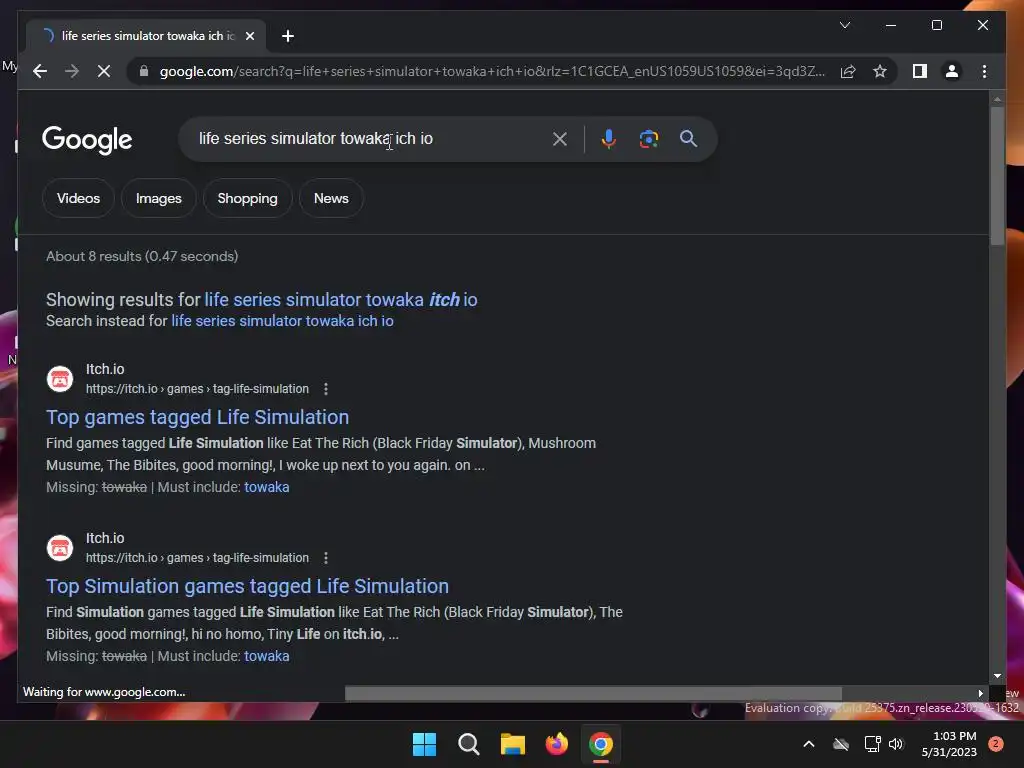Click the 'About 8 results' stats text
This screenshot has height=768, width=1024.
click(x=142, y=256)
